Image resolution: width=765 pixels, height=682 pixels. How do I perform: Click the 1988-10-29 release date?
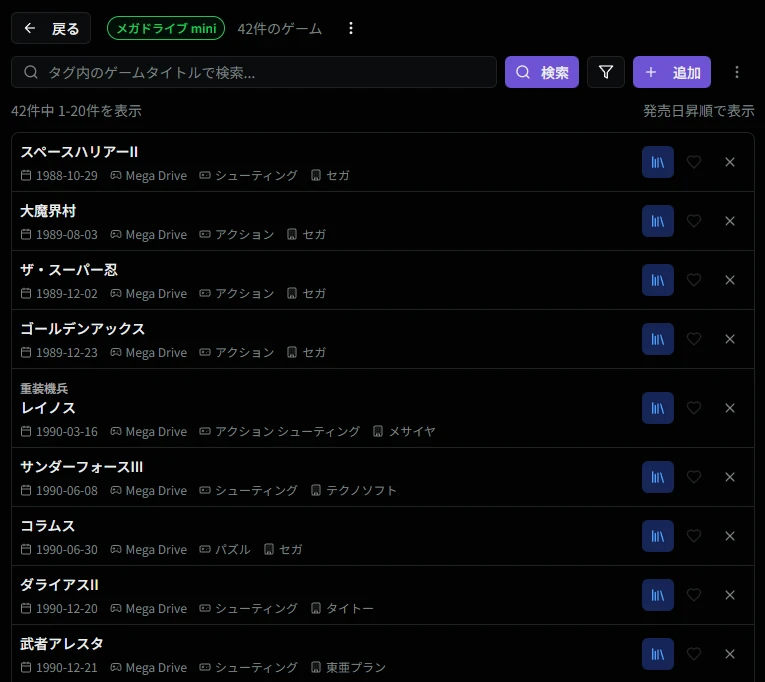pyautogui.click(x=67, y=176)
